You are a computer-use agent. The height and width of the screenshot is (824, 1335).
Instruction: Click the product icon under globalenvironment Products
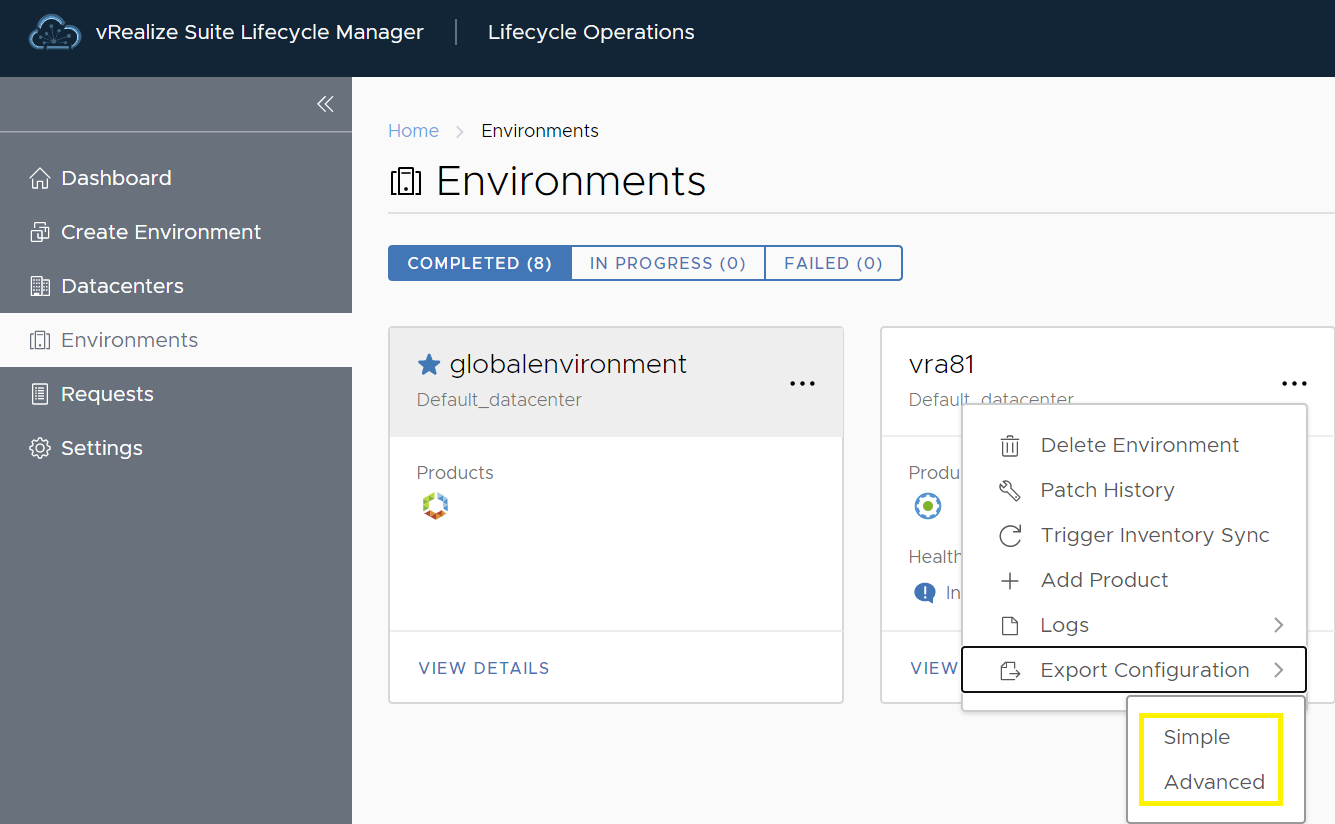(x=435, y=505)
